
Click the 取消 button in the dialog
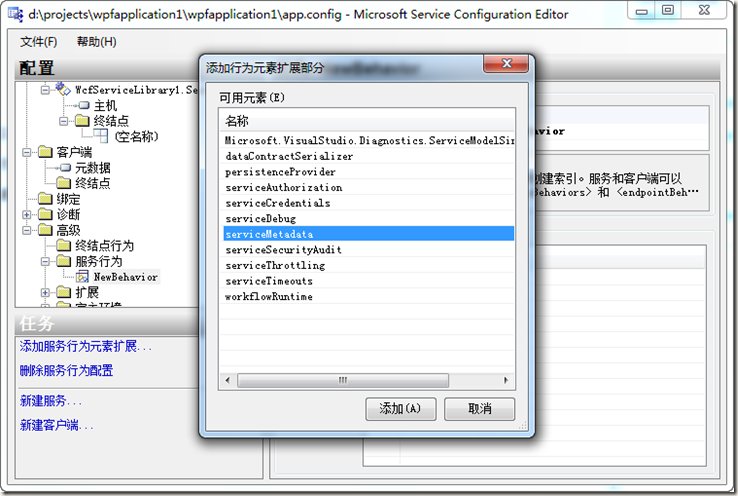click(480, 408)
